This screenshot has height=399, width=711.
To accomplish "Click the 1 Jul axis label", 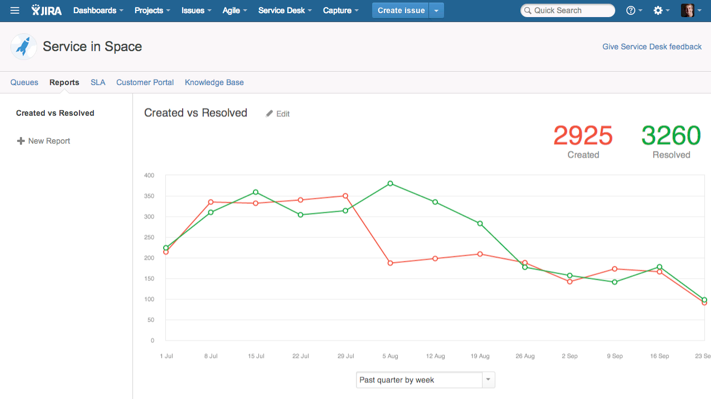I will 166,356.
